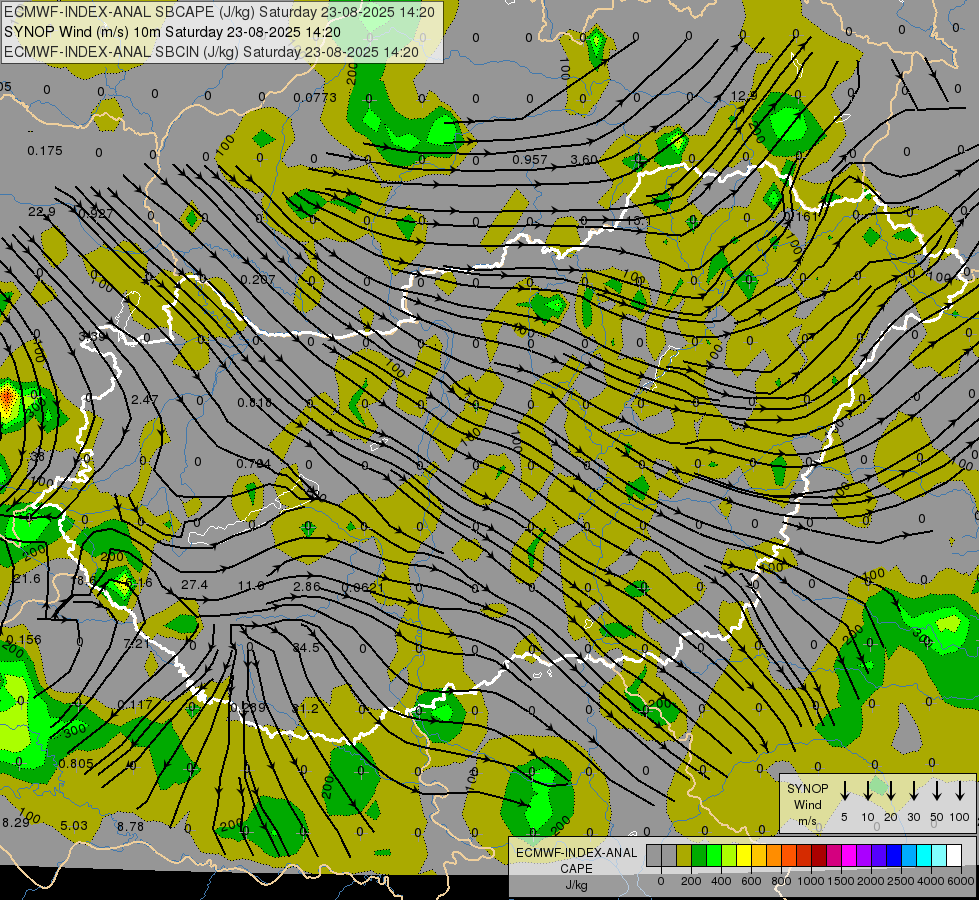This screenshot has width=979, height=900.
Task: Pick the white swatch ending the CAPE scale
Action: coord(954,855)
